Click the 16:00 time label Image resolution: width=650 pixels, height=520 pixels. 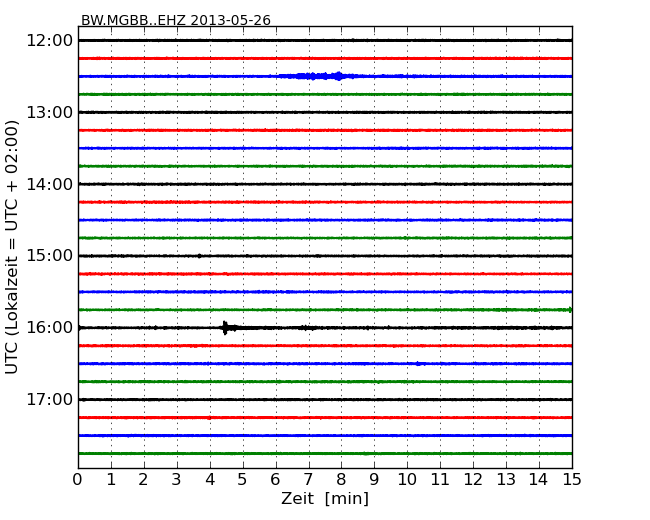click(x=50, y=328)
